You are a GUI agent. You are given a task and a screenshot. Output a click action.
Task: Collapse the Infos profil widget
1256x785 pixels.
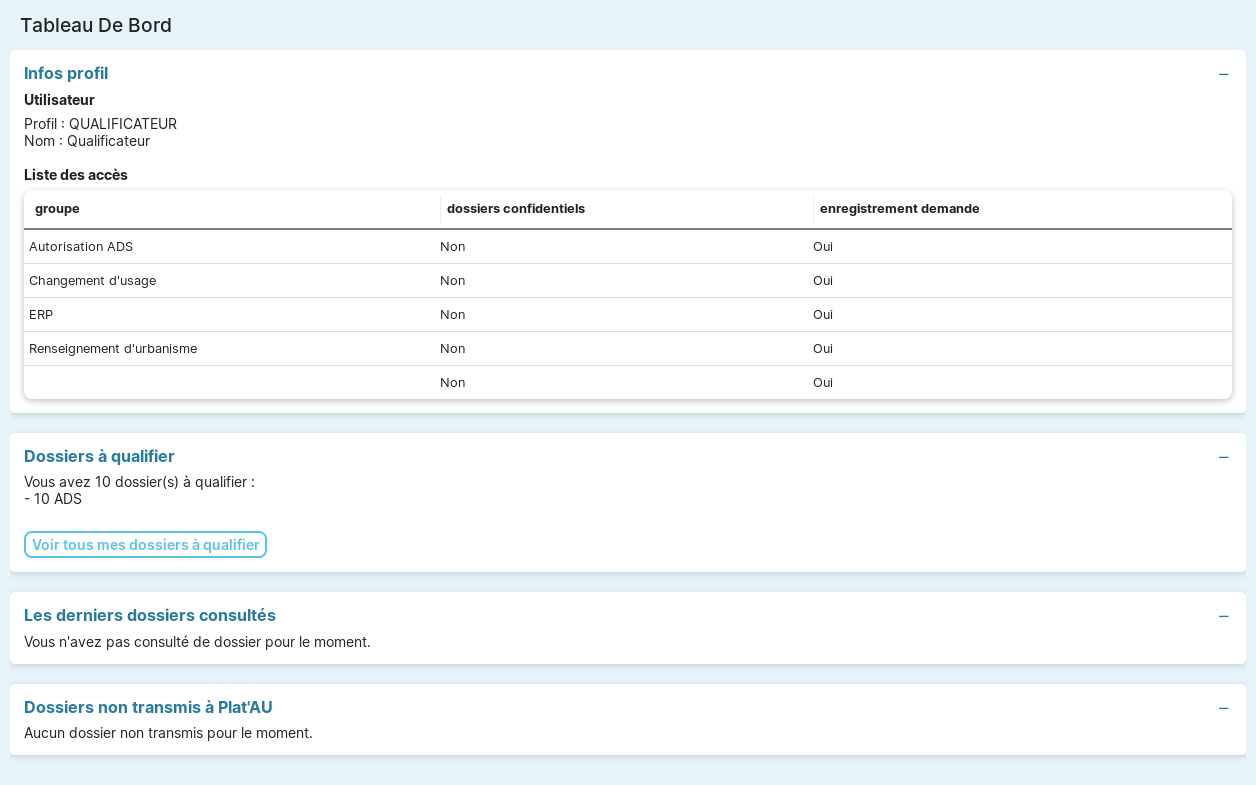[1223, 74]
